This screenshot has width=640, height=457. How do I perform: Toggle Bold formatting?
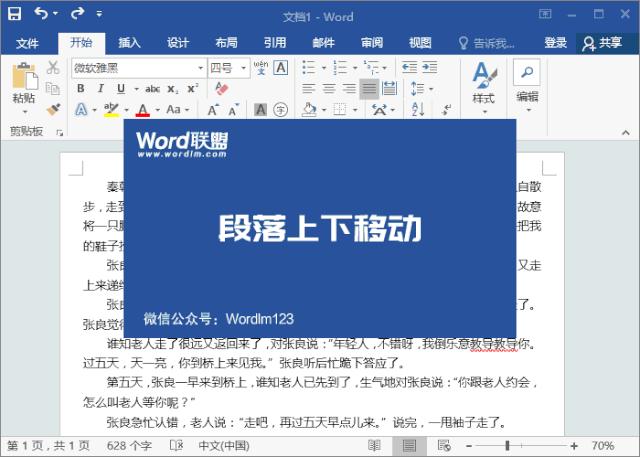[81, 88]
